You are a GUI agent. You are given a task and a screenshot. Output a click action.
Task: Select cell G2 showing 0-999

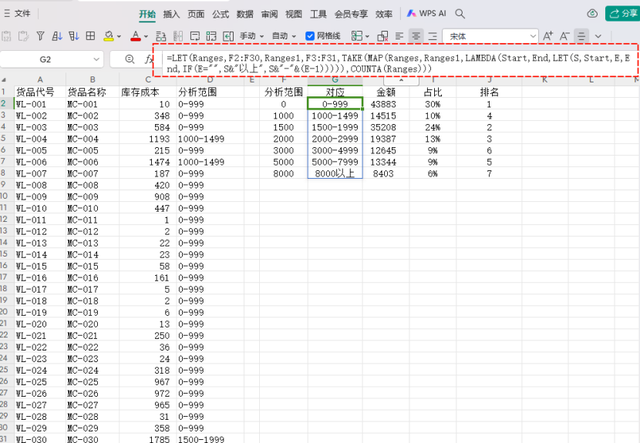(x=335, y=104)
